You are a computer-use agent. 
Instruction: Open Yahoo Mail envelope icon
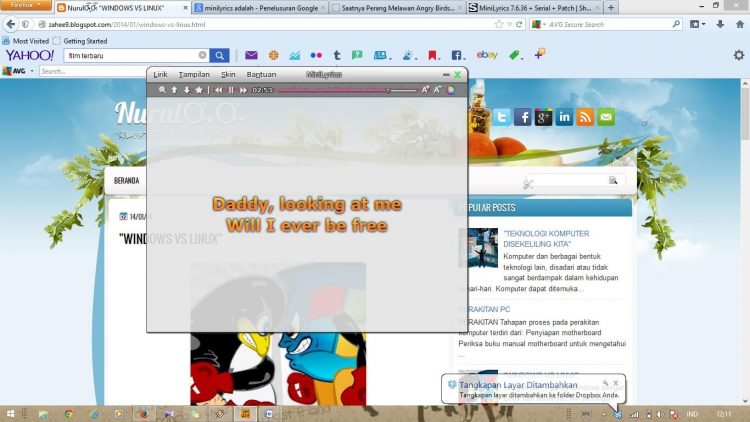tap(251, 56)
